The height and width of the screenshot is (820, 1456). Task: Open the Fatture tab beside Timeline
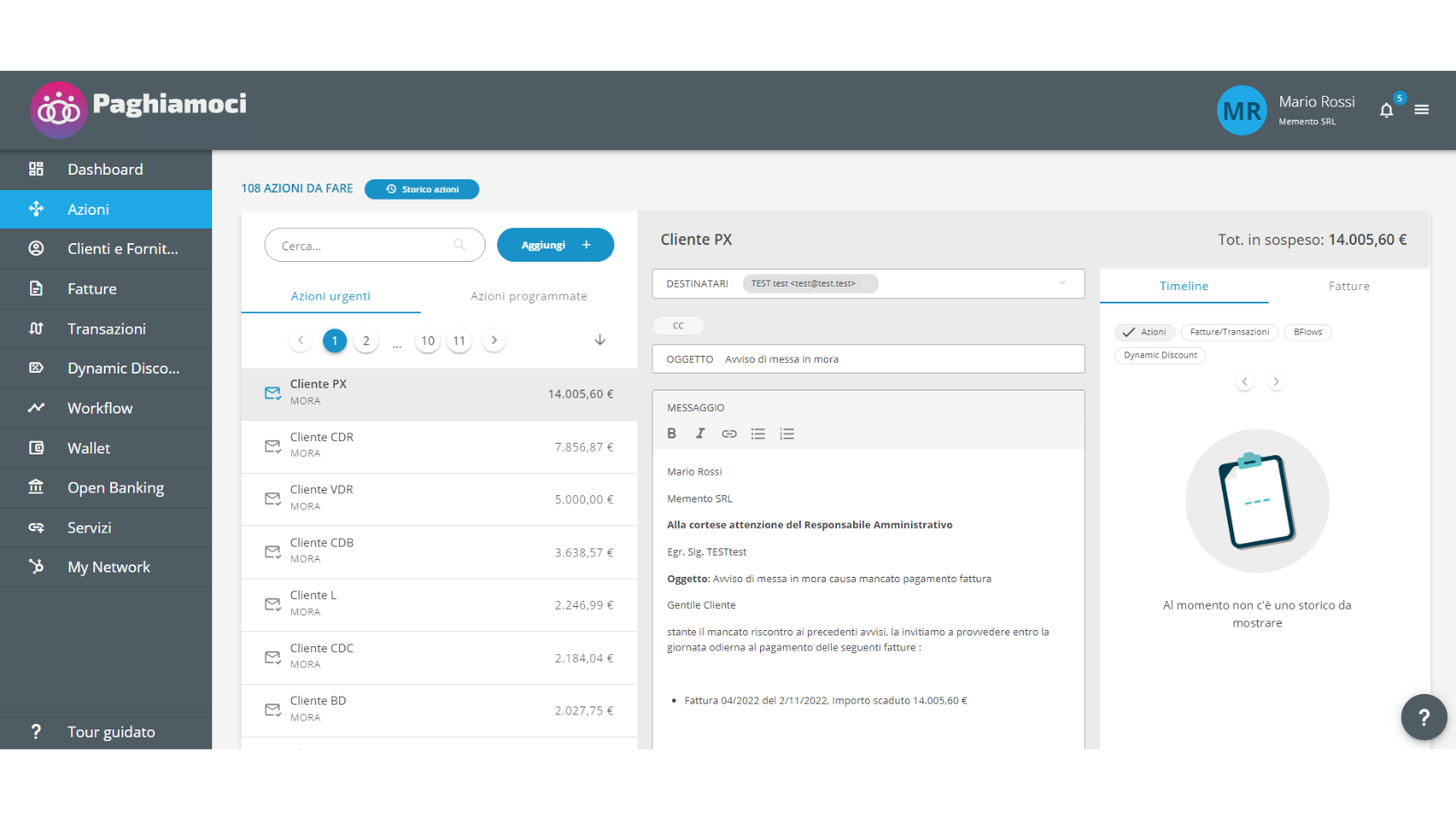point(1349,286)
